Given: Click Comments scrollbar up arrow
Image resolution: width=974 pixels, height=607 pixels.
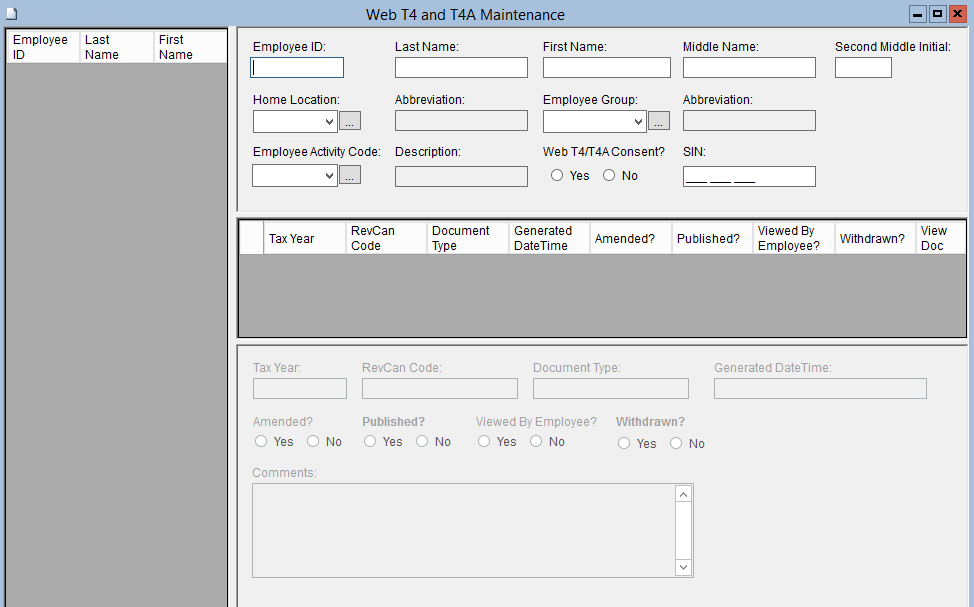Looking at the screenshot, I should (x=683, y=494).
